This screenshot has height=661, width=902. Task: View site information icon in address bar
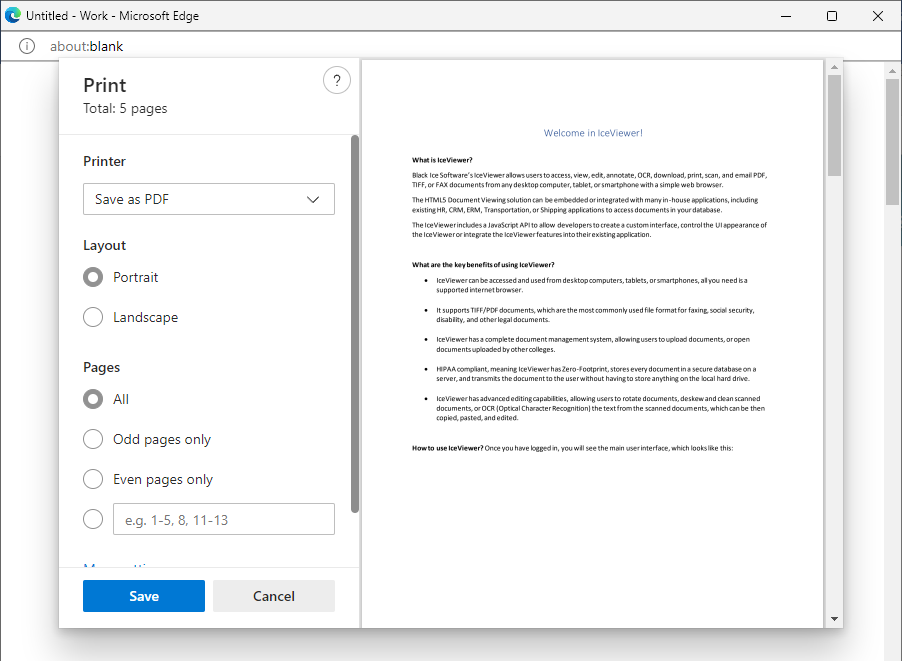point(27,46)
